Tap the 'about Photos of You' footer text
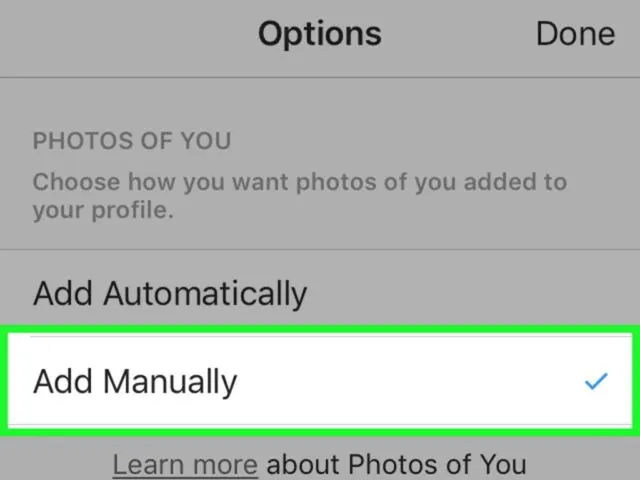The height and width of the screenshot is (480, 640). (396, 464)
